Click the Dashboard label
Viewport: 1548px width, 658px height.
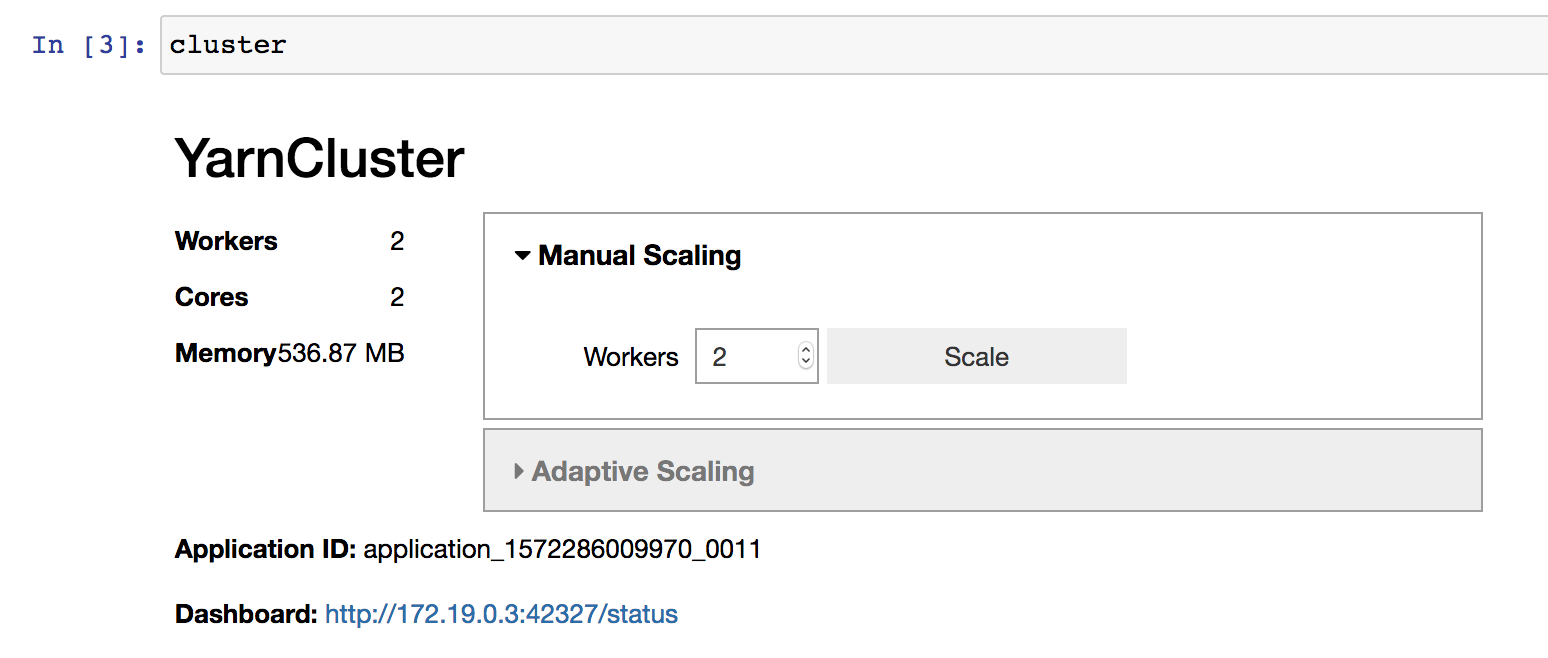click(246, 614)
